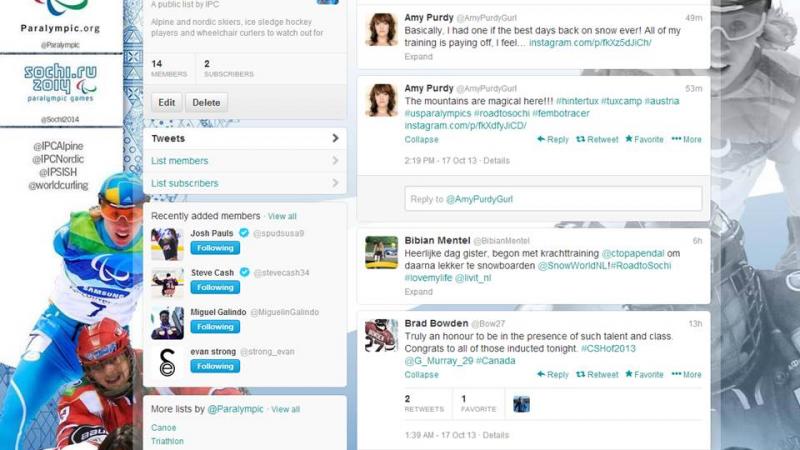View all lists by @Paralympic
800x450 pixels.
pos(286,409)
